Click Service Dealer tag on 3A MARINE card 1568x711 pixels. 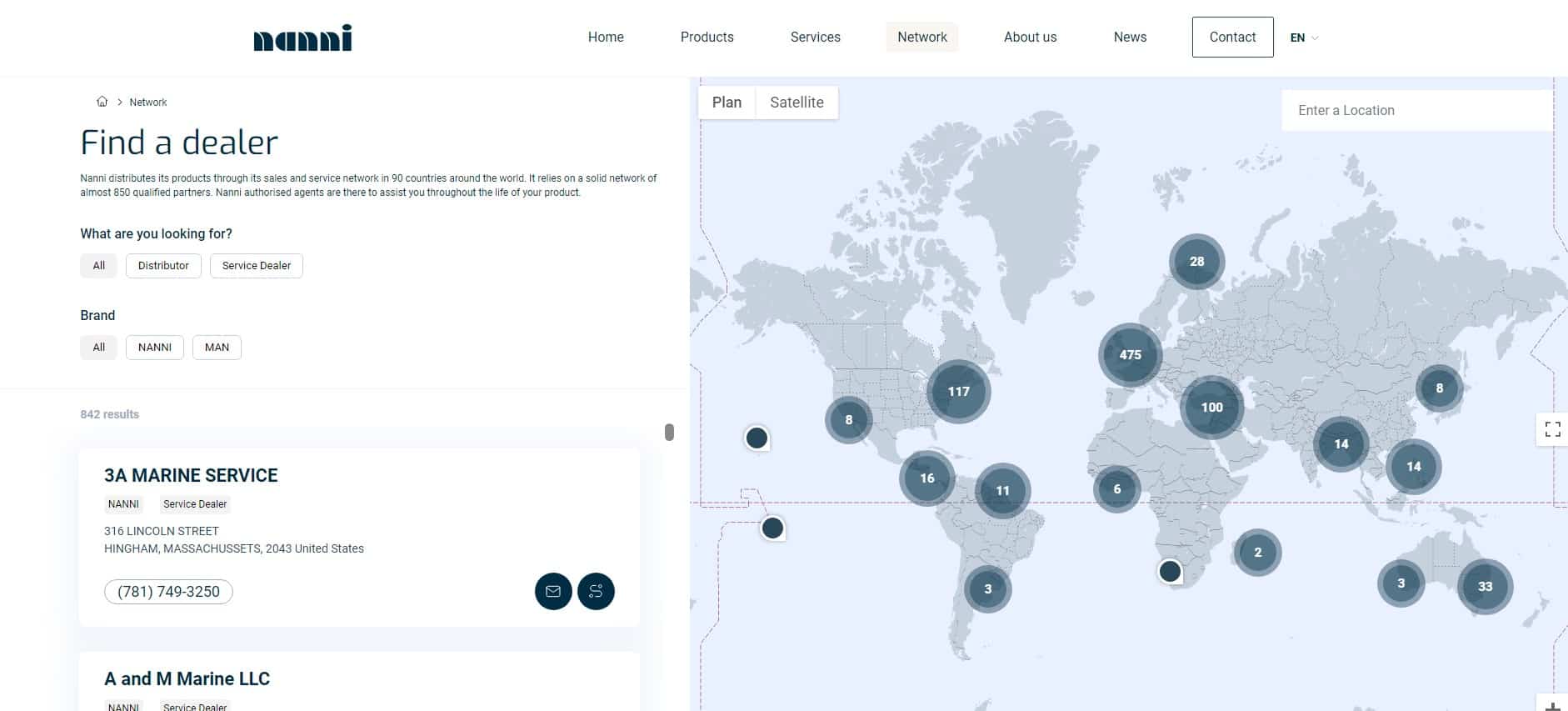coord(195,504)
